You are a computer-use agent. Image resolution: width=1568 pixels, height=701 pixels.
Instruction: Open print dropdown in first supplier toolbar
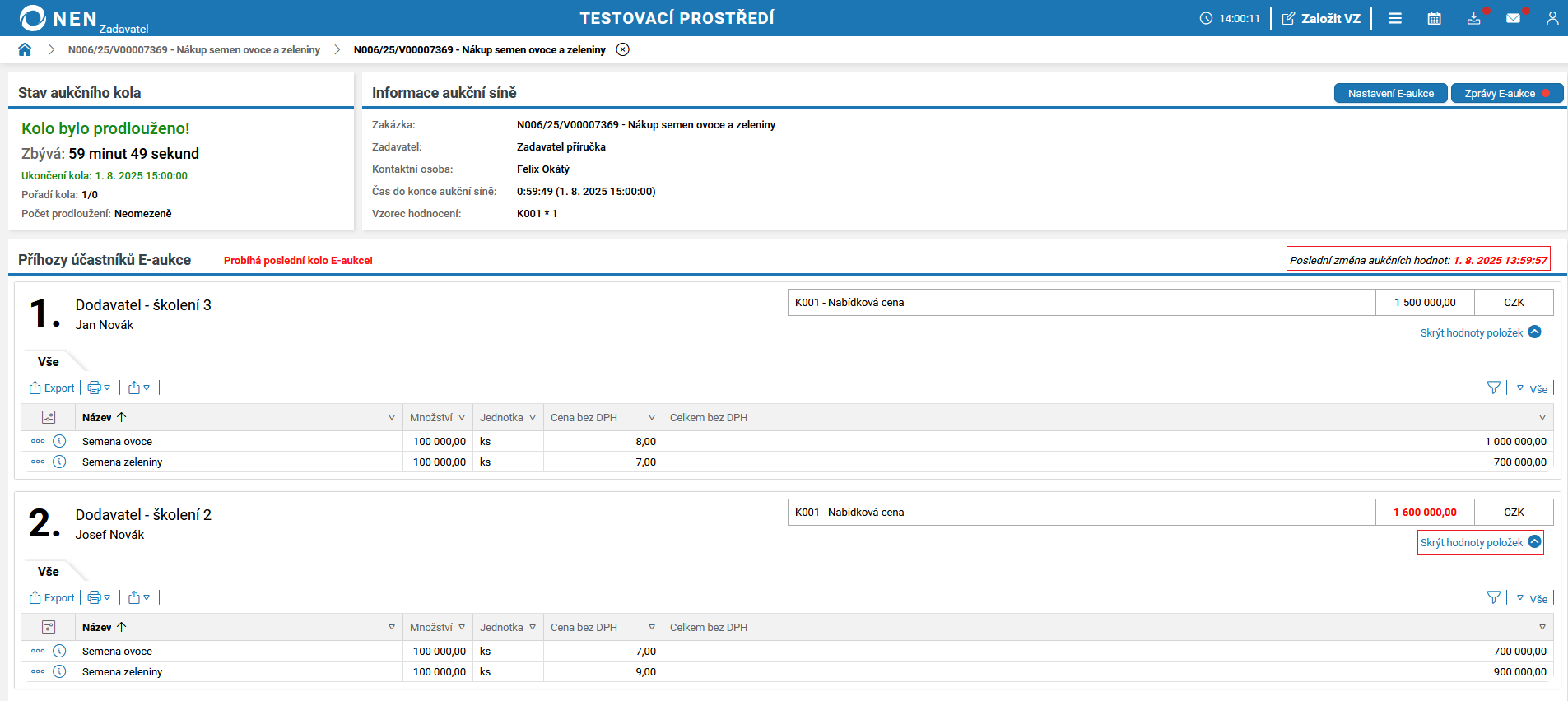tap(100, 388)
